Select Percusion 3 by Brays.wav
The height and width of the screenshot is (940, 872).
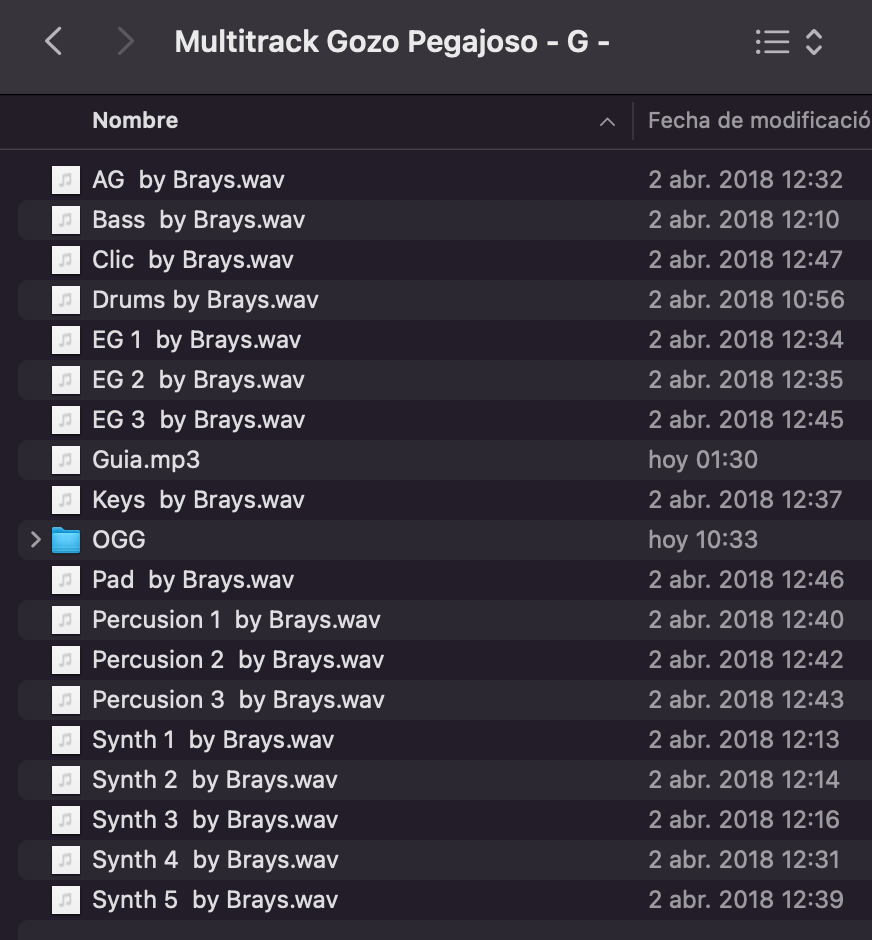(445, 700)
